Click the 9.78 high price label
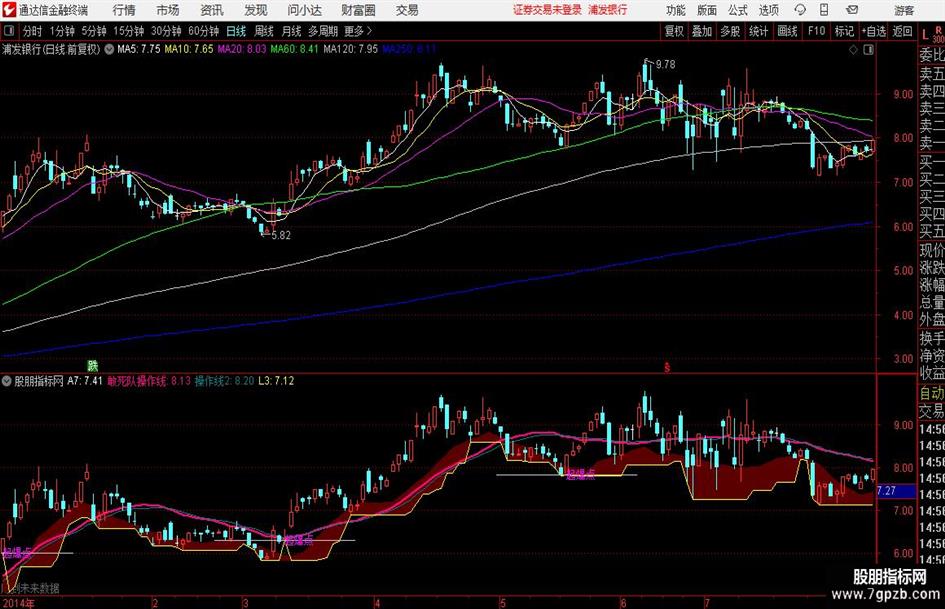The width and height of the screenshot is (945, 609). 665,64
